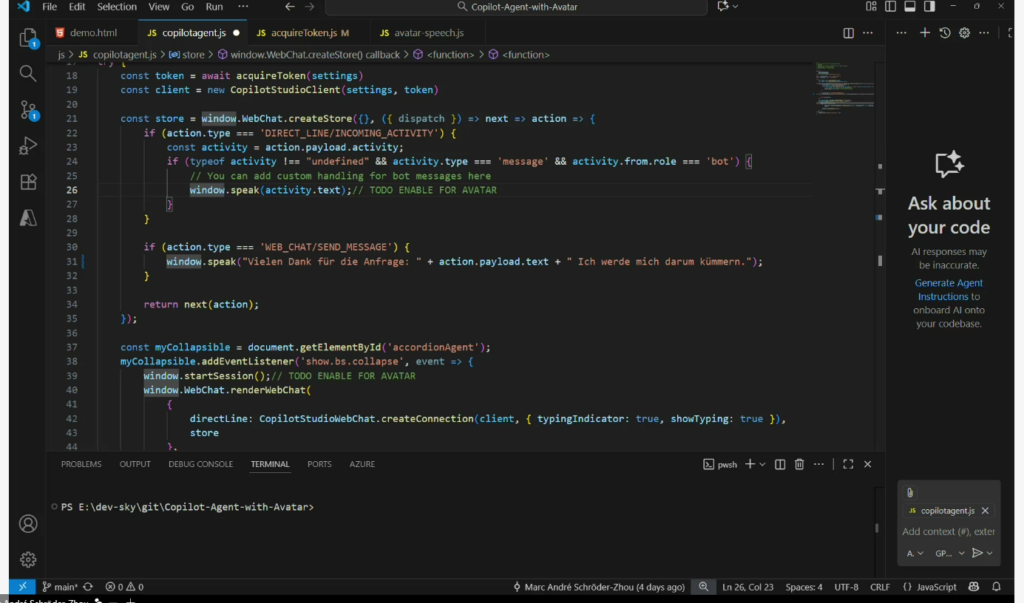Click the Search icon in activity bar
Screen dimensions: 1024x603
pyautogui.click(x=28, y=74)
